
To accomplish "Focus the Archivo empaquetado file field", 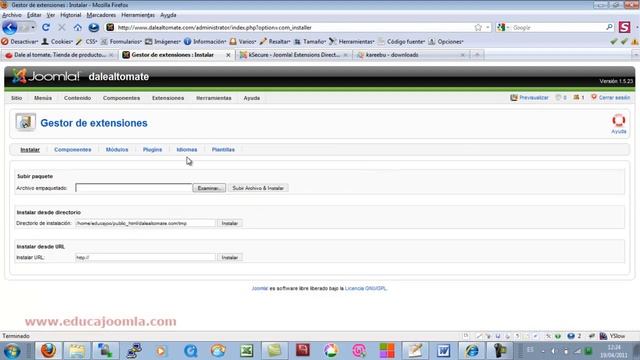I will 134,188.
